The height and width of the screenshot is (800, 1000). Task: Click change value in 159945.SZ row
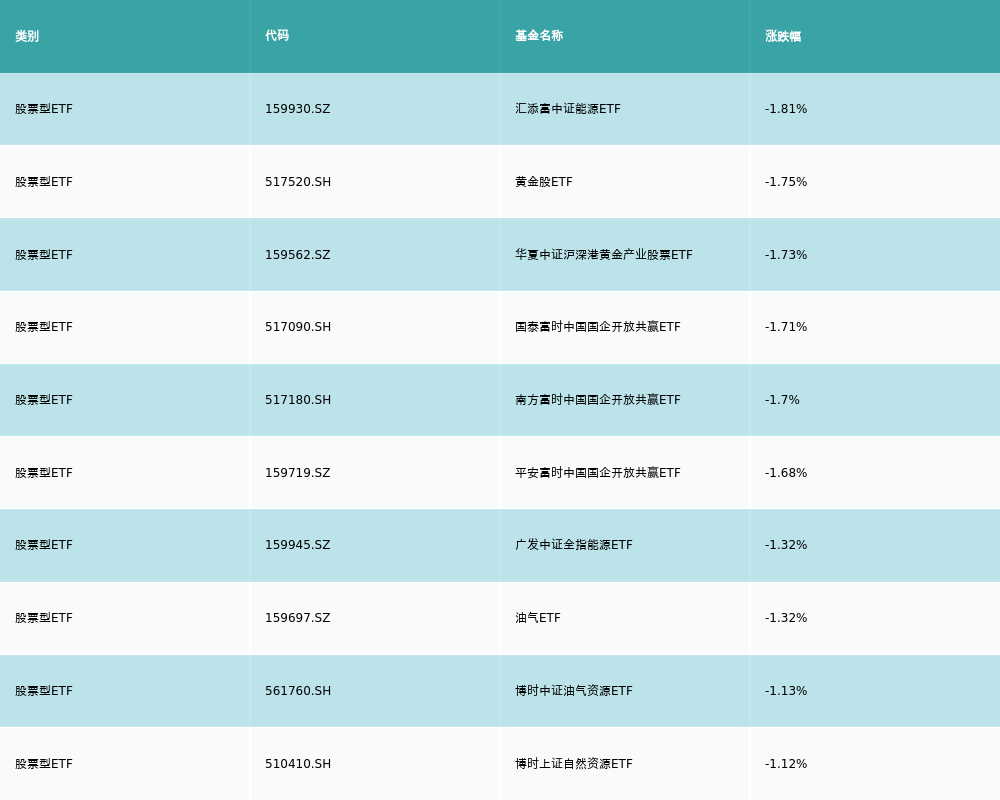(x=786, y=545)
